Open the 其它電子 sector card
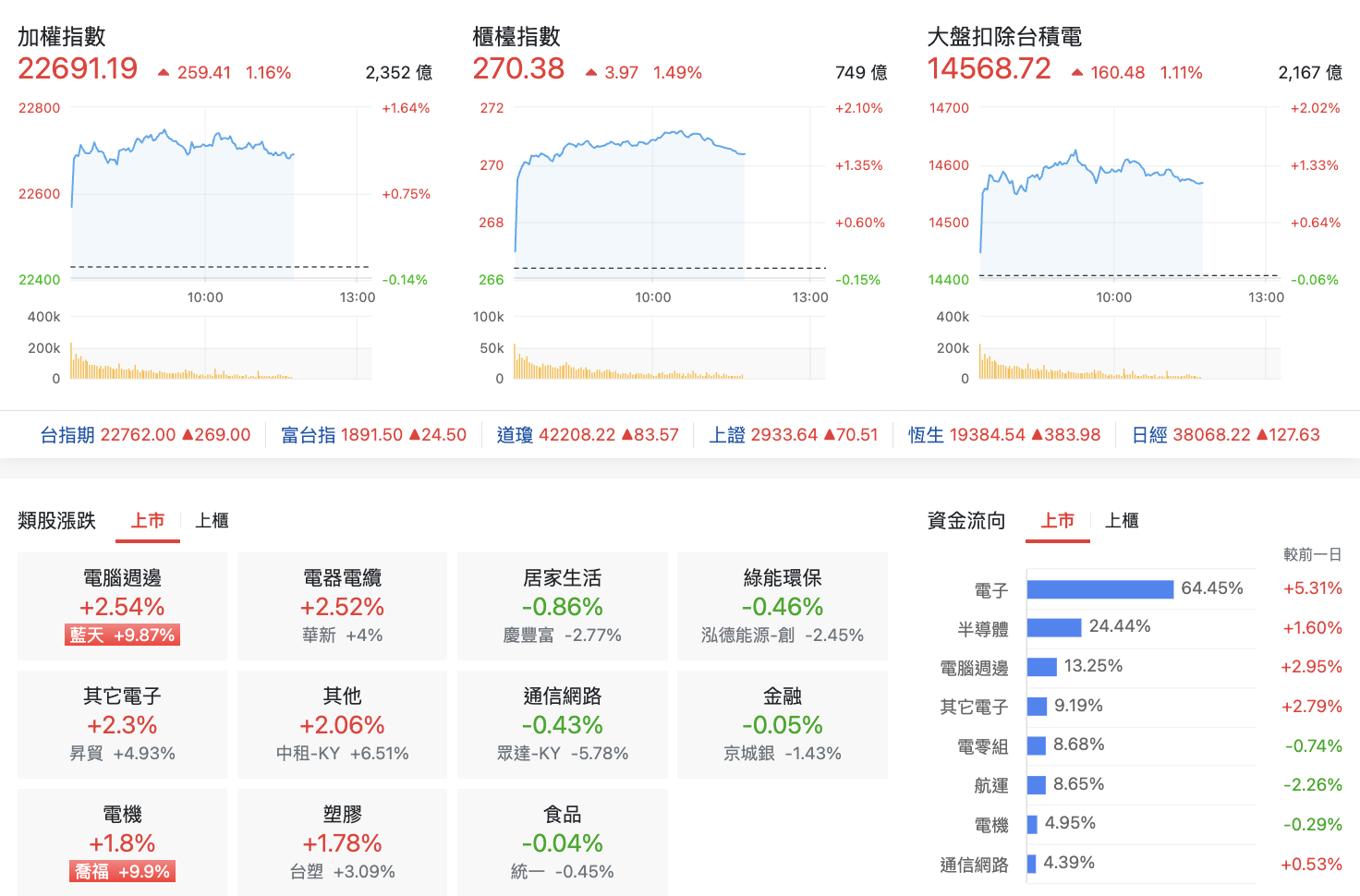The image size is (1360, 896). (x=122, y=724)
